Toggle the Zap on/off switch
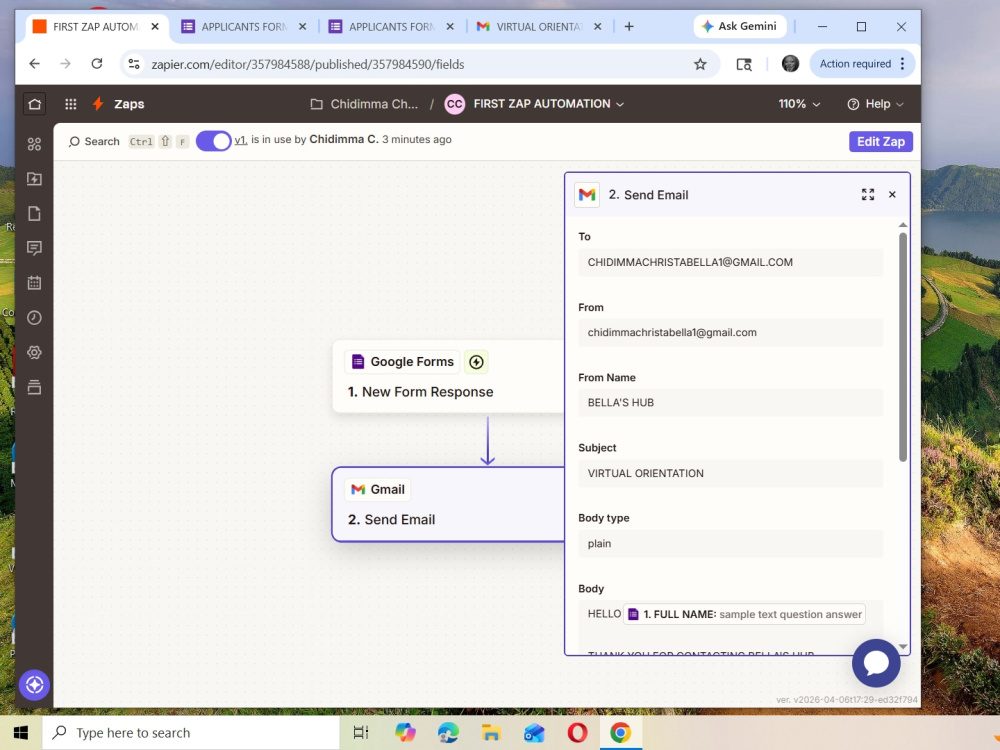1000x750 pixels. pos(213,141)
